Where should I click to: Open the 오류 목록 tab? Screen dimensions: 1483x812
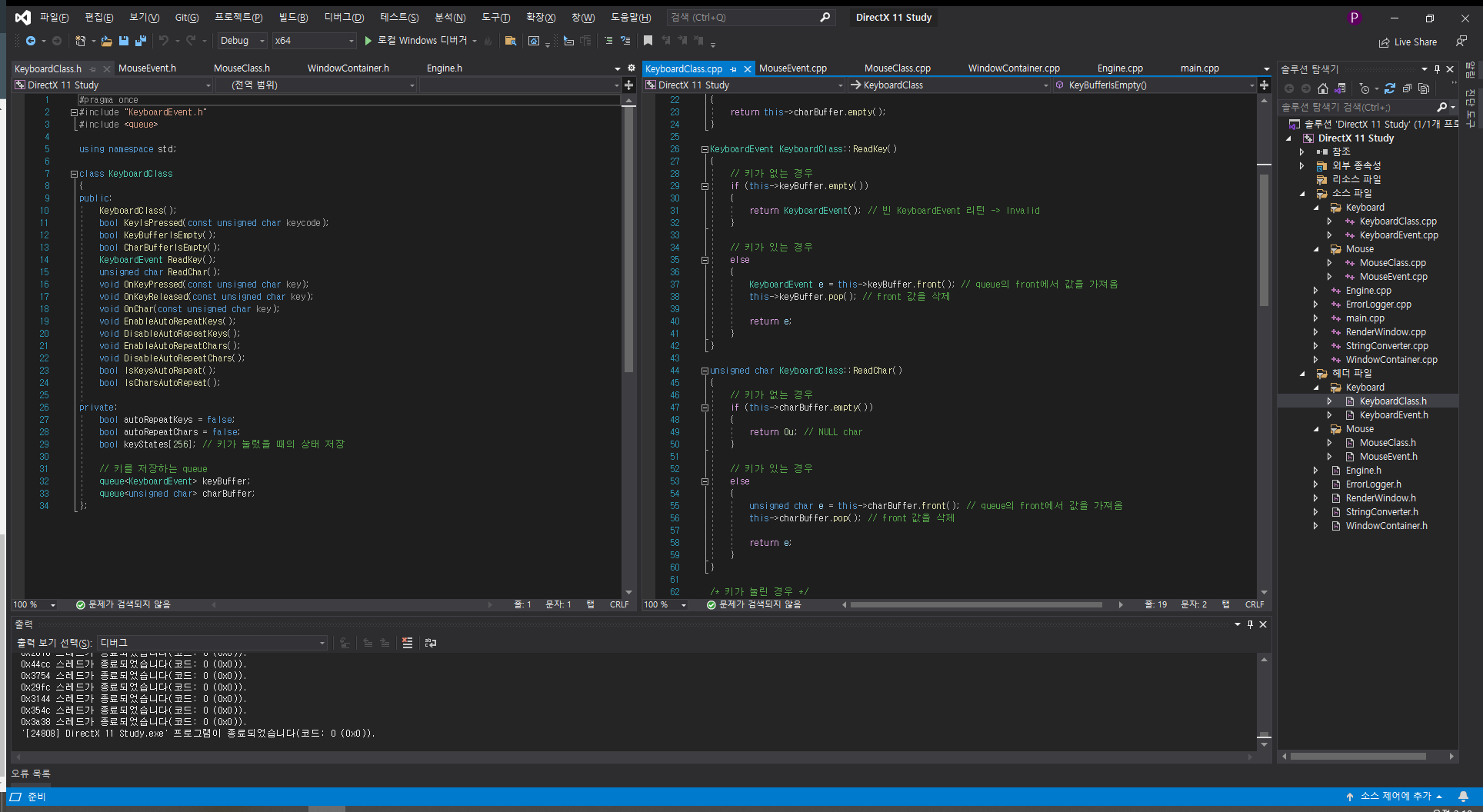pos(31,774)
